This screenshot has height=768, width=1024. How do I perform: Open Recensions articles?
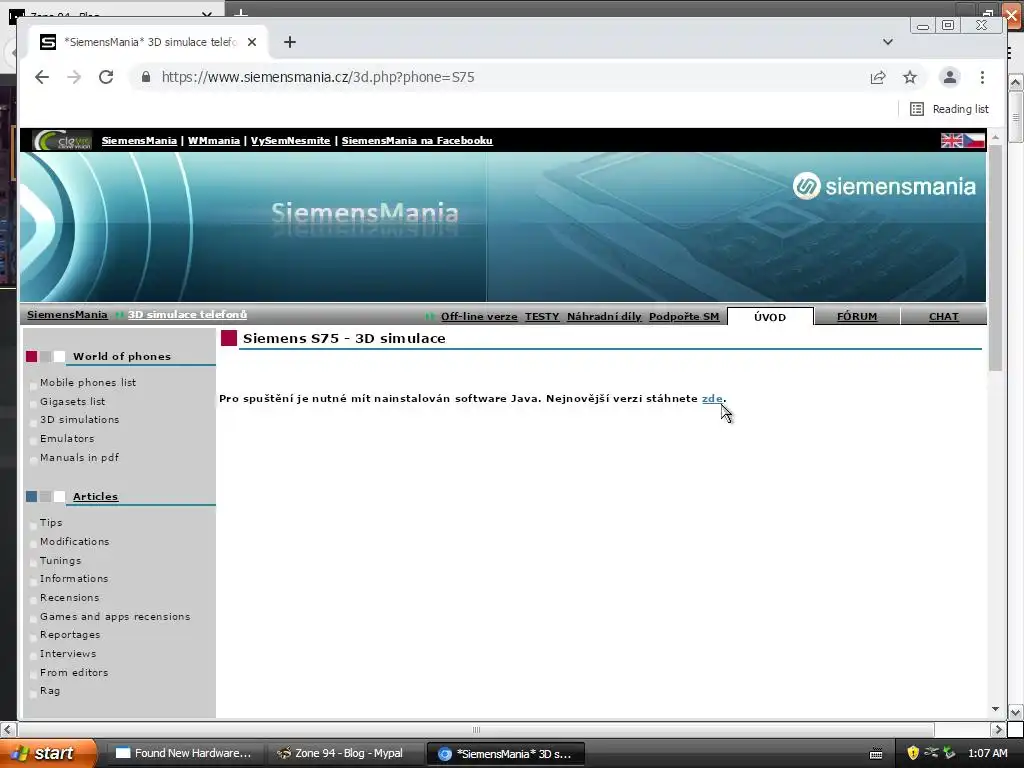[x=69, y=598]
